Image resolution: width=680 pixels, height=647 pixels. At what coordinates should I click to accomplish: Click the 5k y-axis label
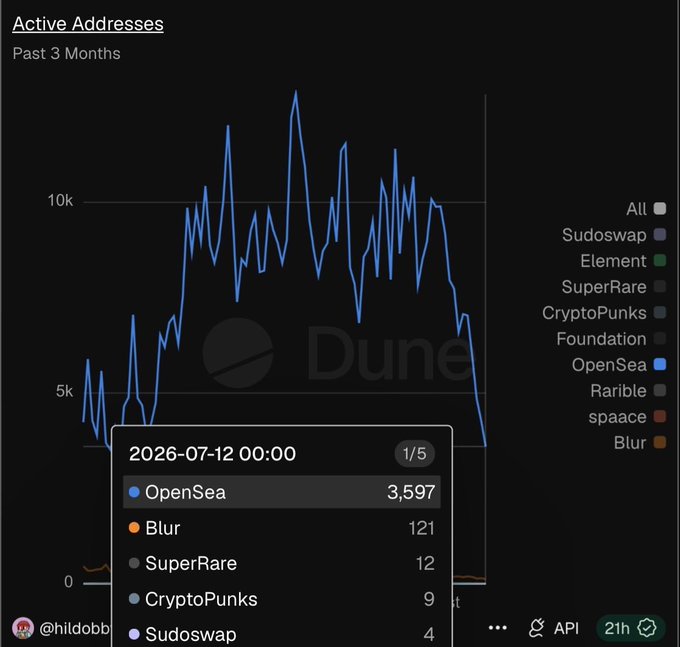[64, 392]
